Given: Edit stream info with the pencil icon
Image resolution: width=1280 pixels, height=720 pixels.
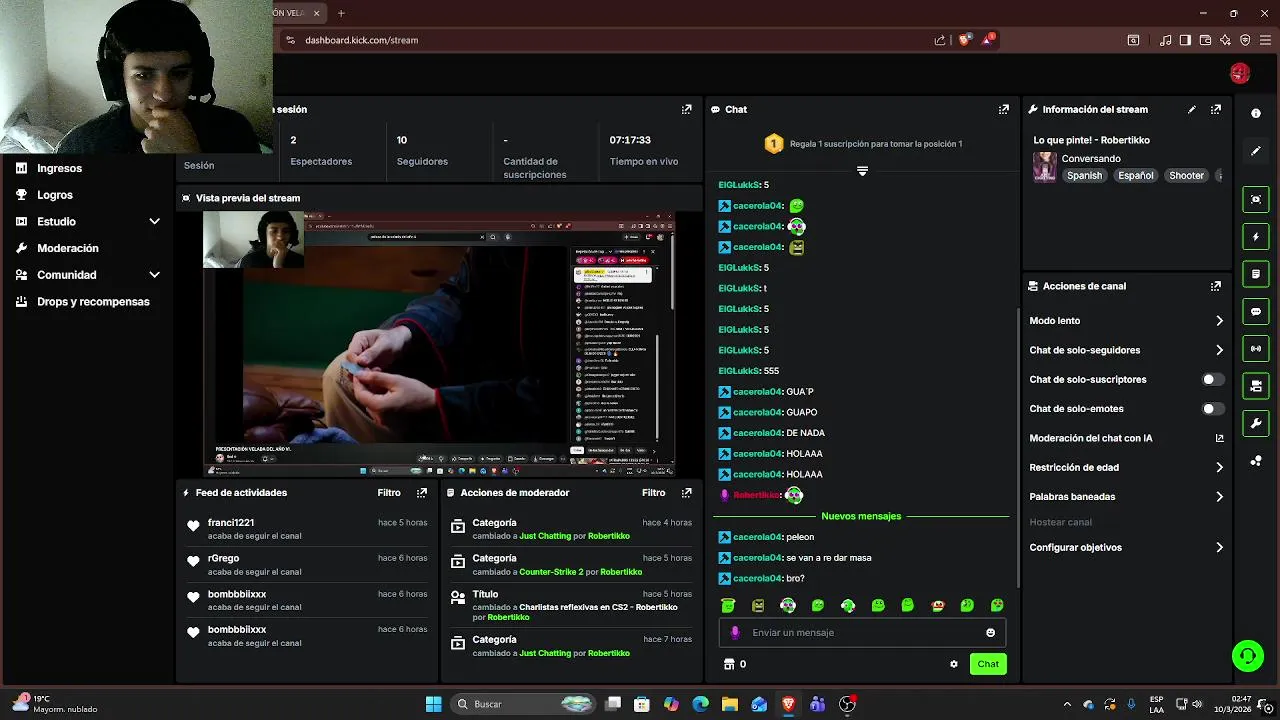Looking at the screenshot, I should tap(1192, 110).
